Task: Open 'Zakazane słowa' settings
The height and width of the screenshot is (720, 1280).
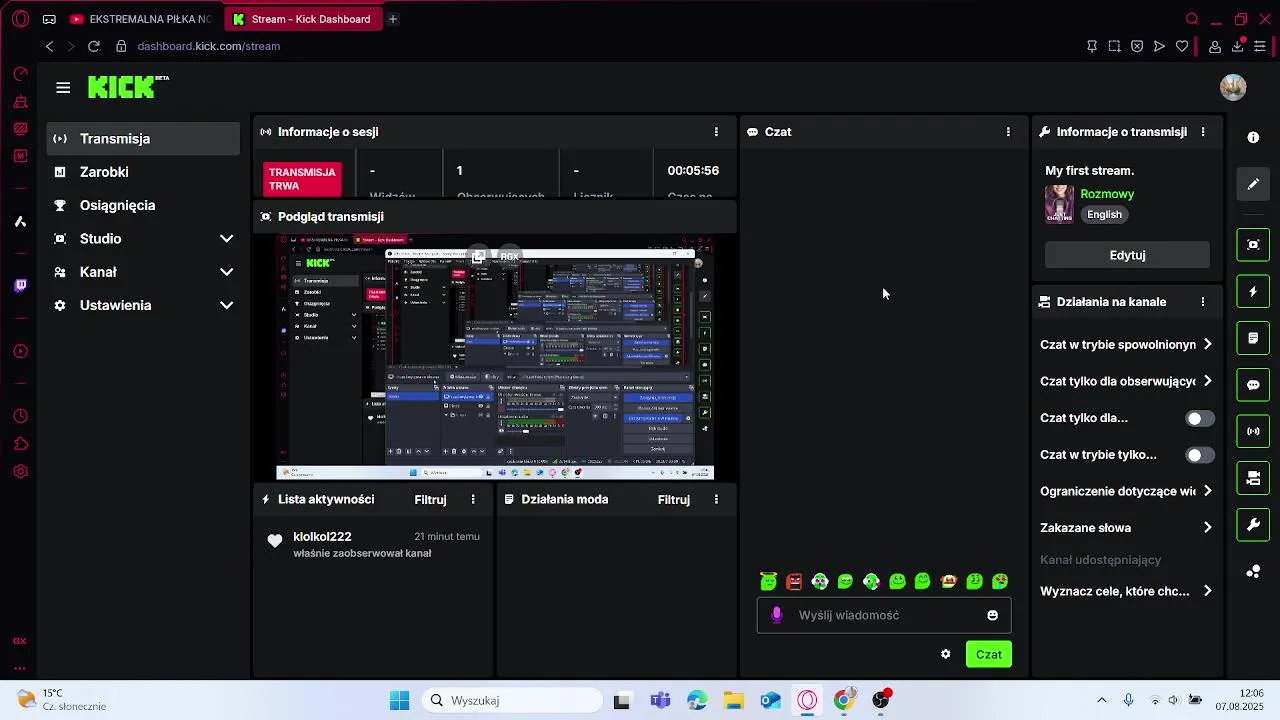Action: (x=1127, y=528)
